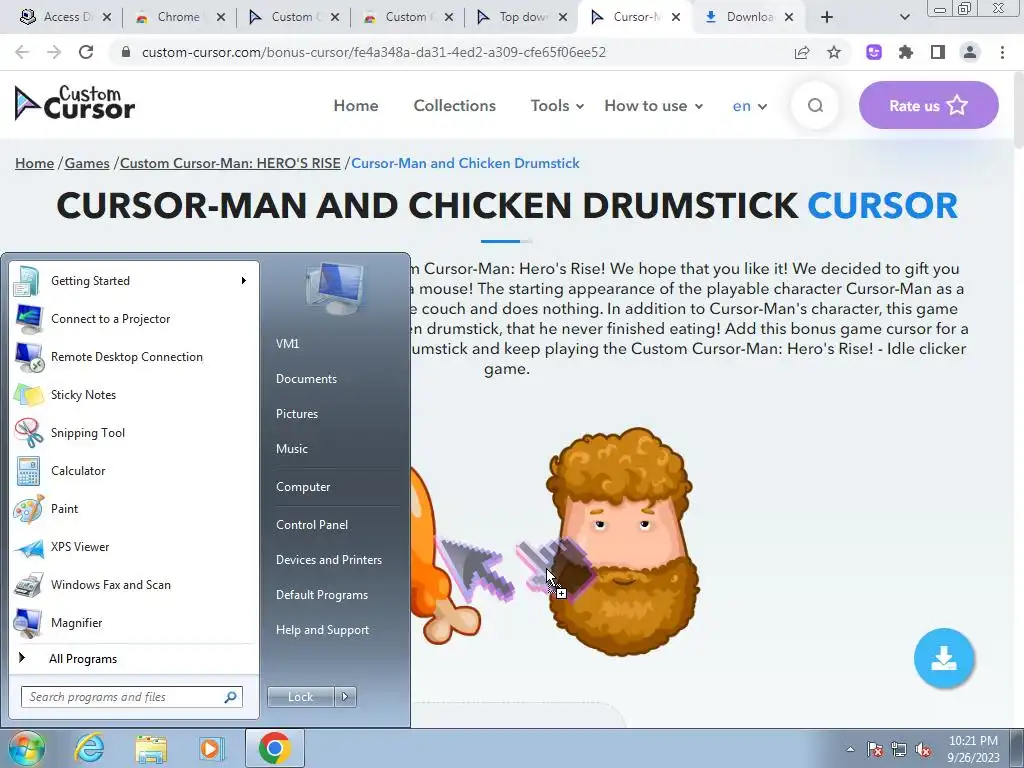Launch Sticky Notes
1024x768 pixels.
pyautogui.click(x=134, y=394)
